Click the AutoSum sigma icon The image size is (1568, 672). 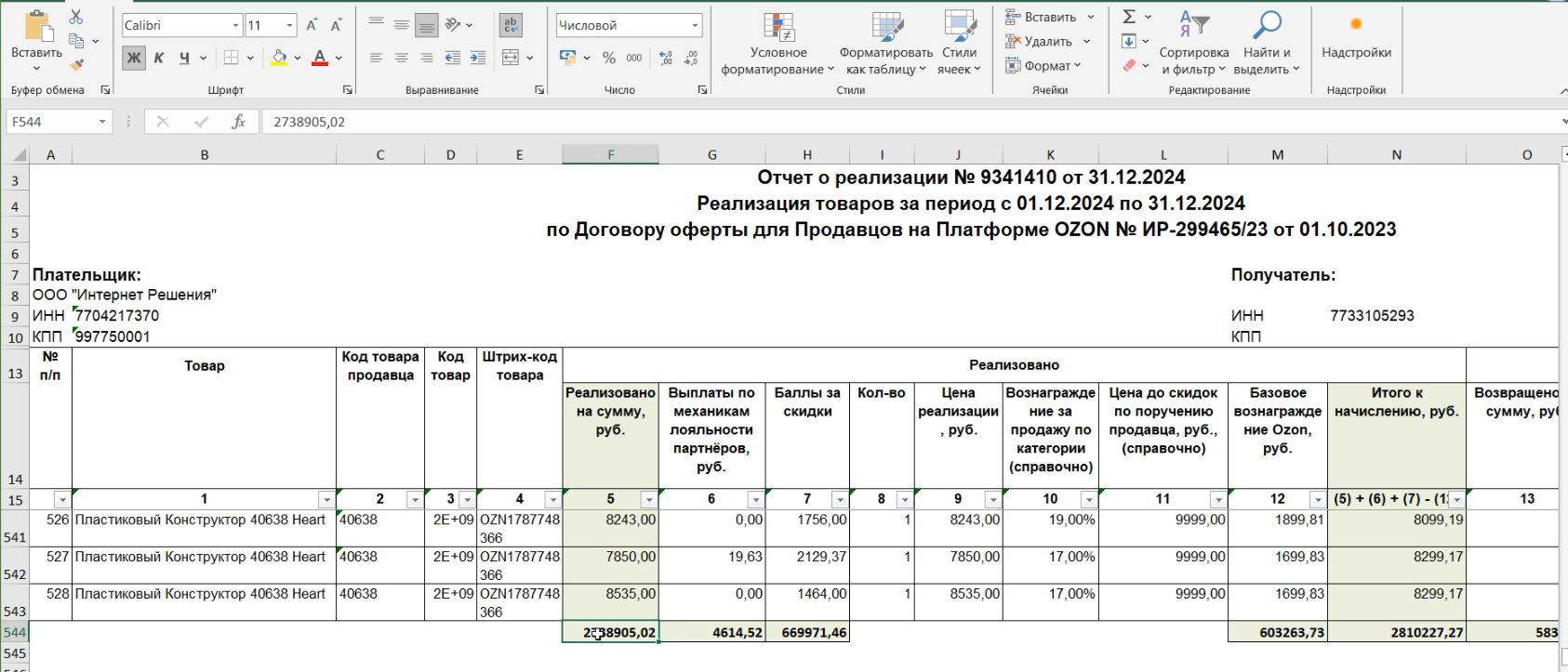pos(1129,17)
